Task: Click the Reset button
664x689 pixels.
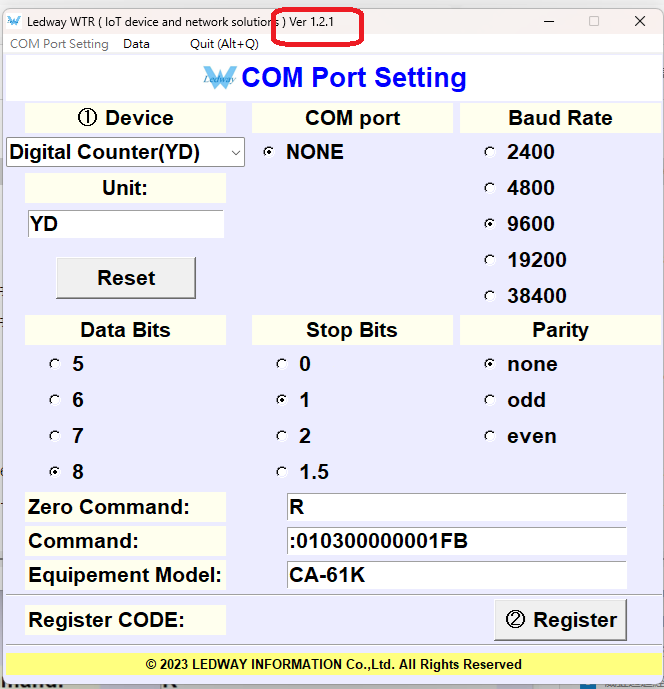Action: point(126,278)
